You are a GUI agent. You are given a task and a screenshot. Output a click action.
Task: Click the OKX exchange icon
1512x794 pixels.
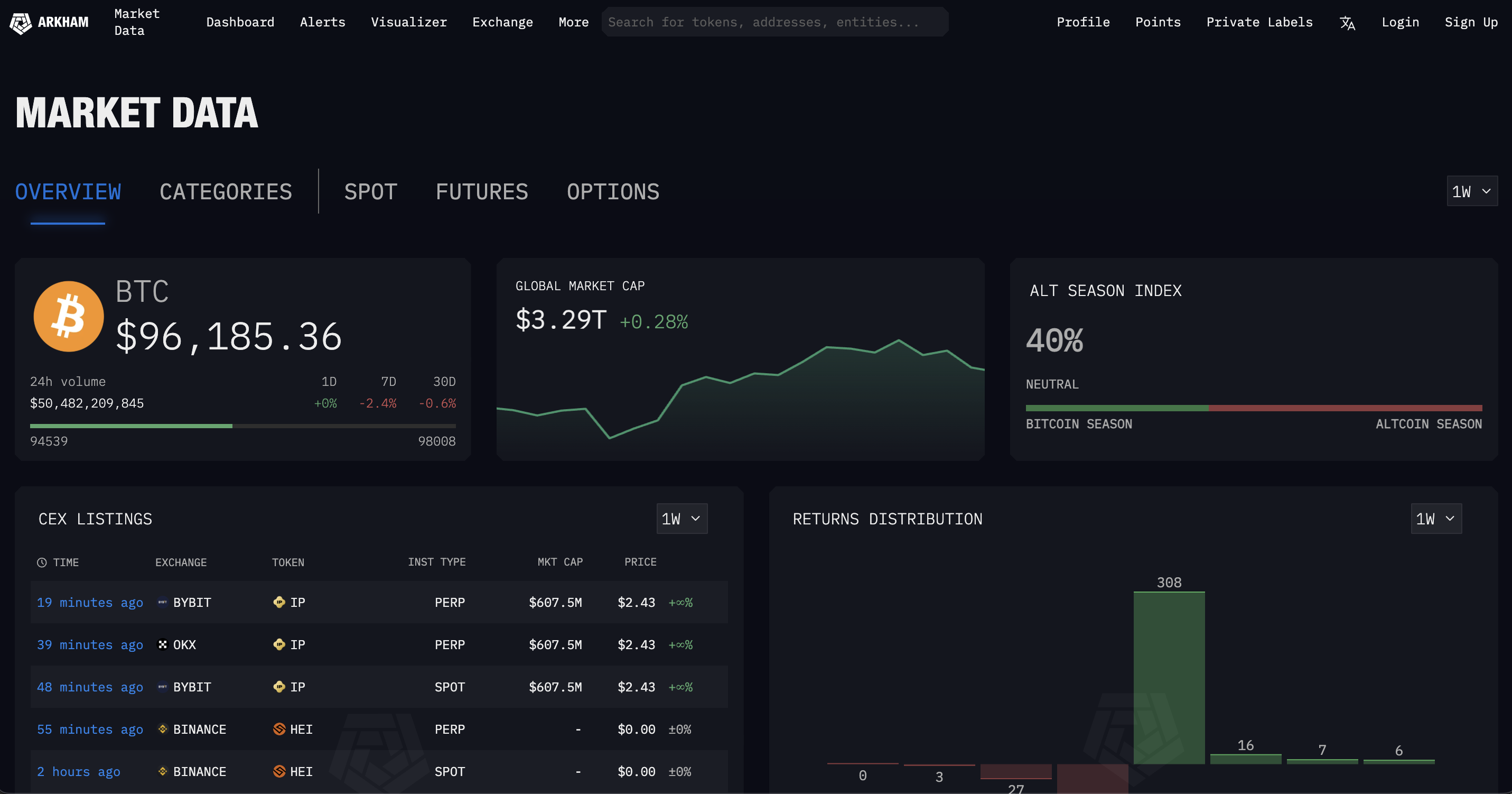click(163, 645)
